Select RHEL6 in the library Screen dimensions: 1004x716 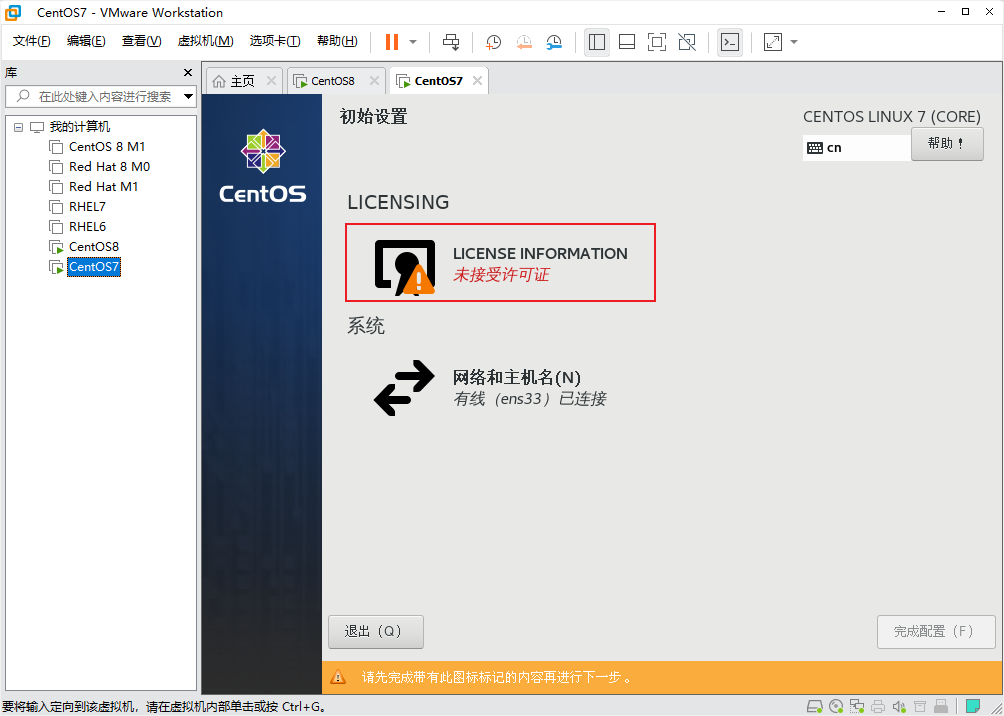click(x=87, y=227)
